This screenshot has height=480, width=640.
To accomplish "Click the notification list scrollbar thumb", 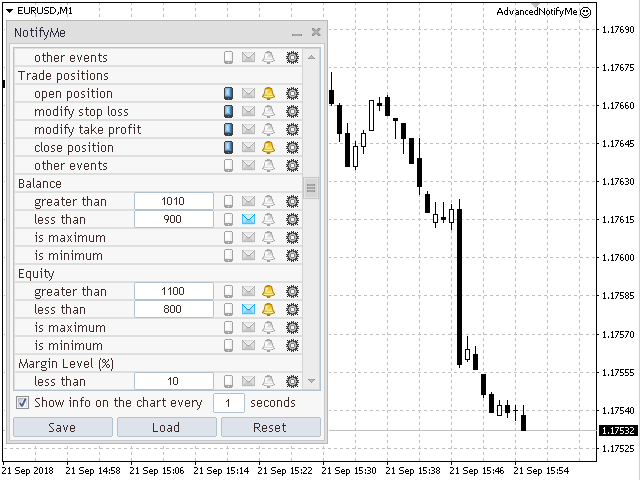I will coord(311,188).
